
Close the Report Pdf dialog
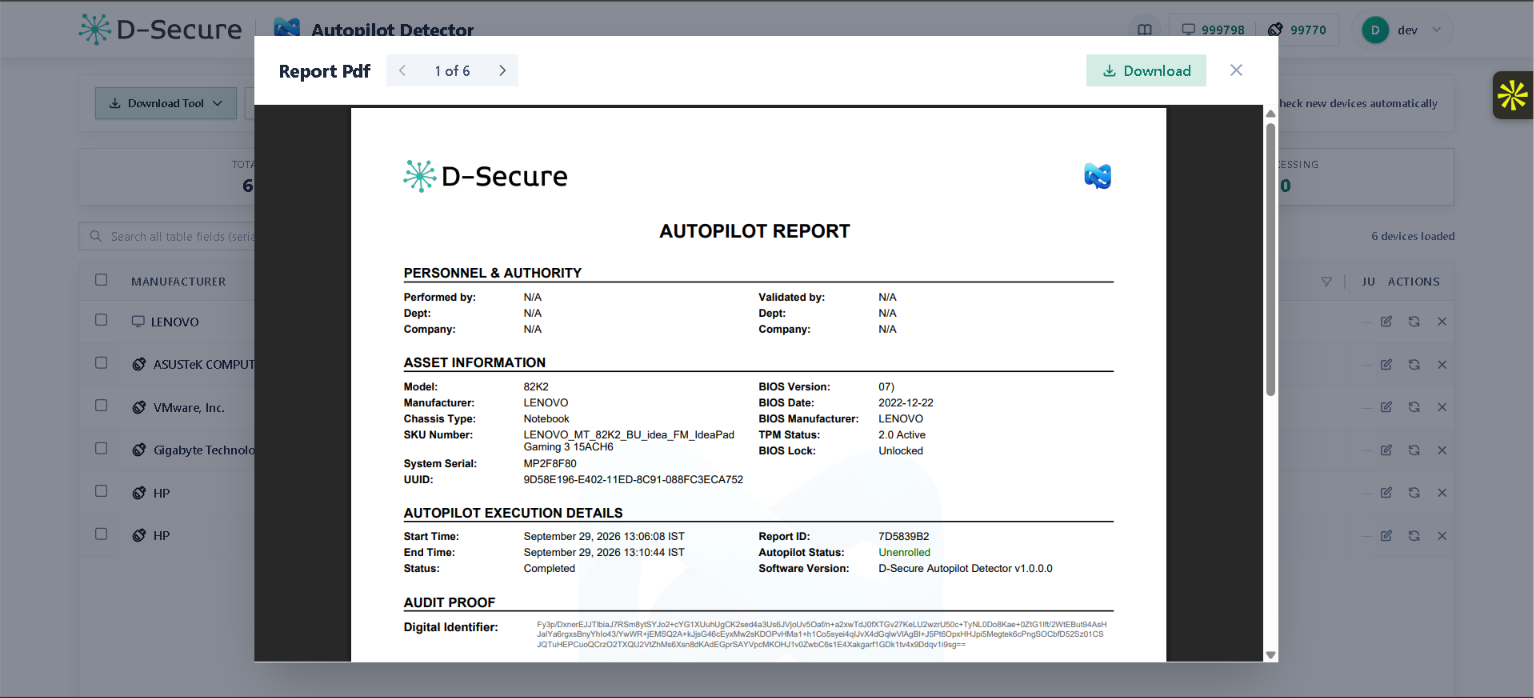(1236, 70)
